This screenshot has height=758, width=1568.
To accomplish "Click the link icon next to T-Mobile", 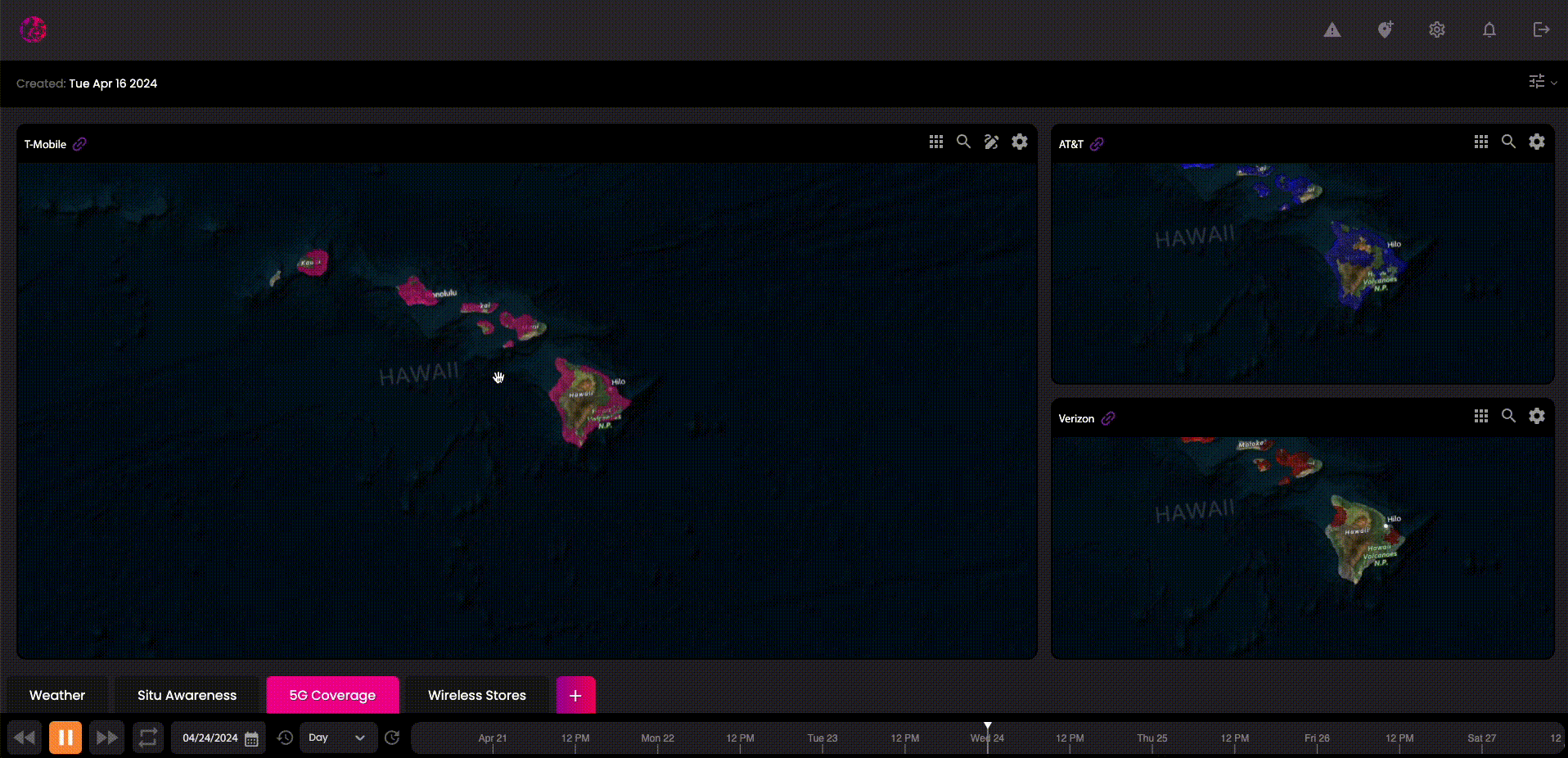I will coord(79,144).
